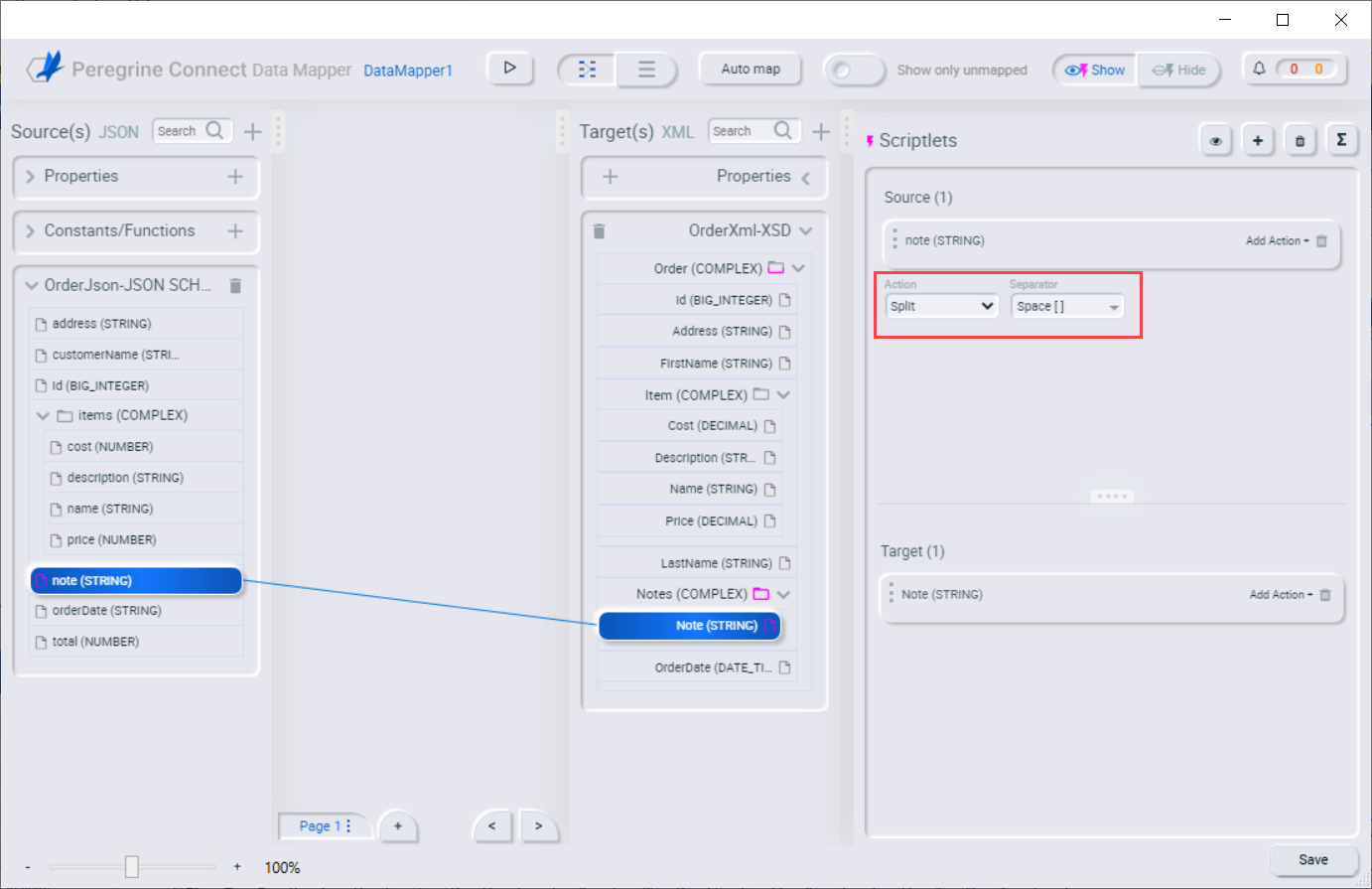Switch to two-column mapping layout view

[x=588, y=70]
